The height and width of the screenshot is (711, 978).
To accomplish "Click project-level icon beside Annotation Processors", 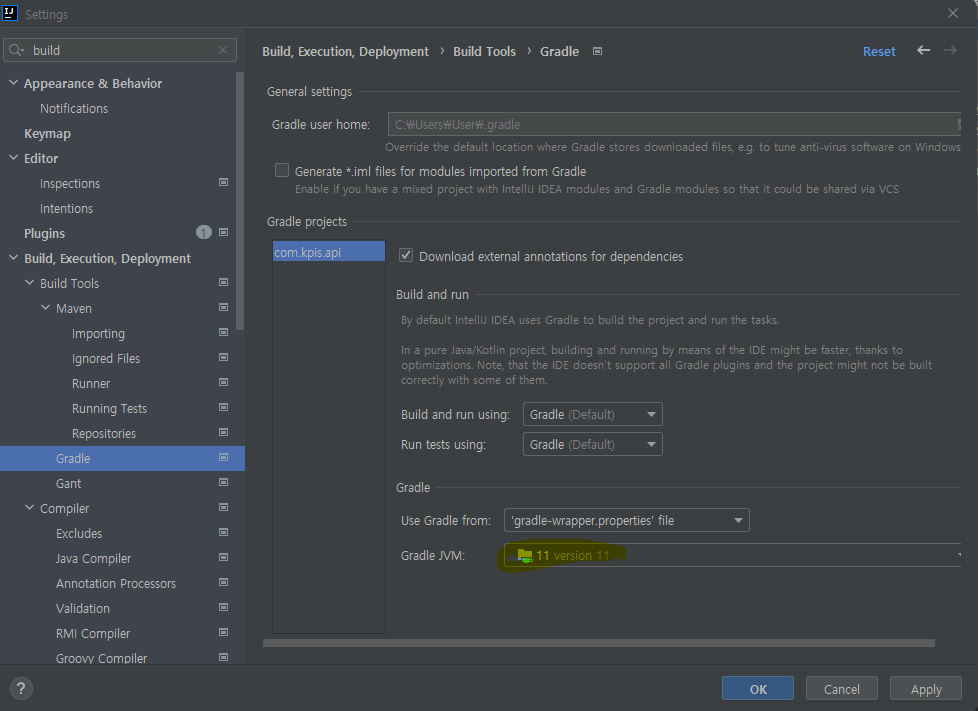I will (223, 583).
